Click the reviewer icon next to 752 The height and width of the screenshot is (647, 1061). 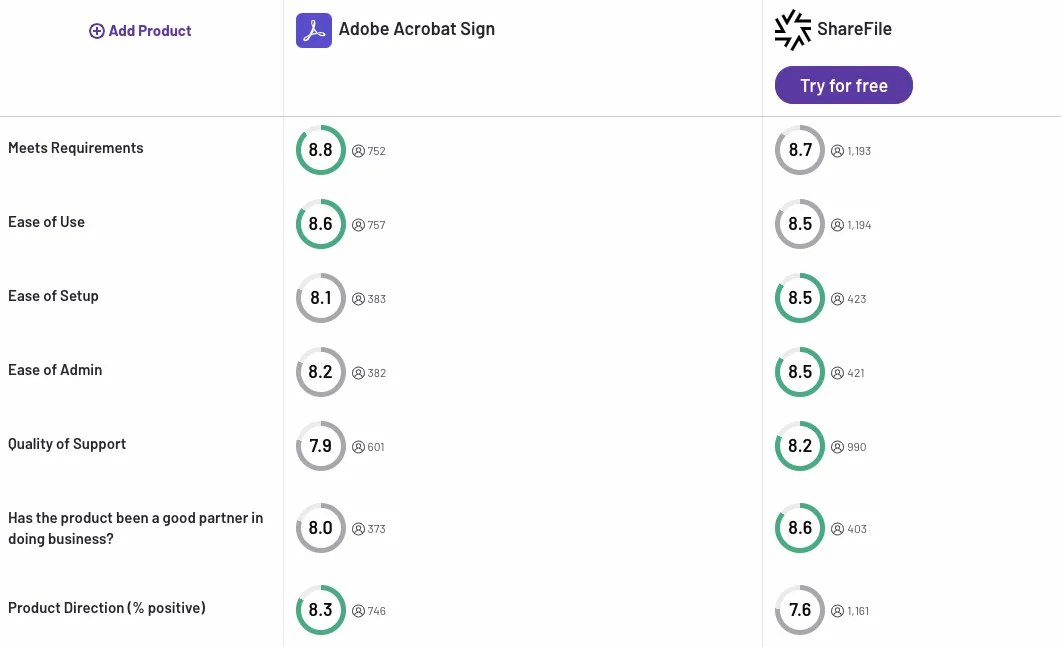pyautogui.click(x=358, y=150)
